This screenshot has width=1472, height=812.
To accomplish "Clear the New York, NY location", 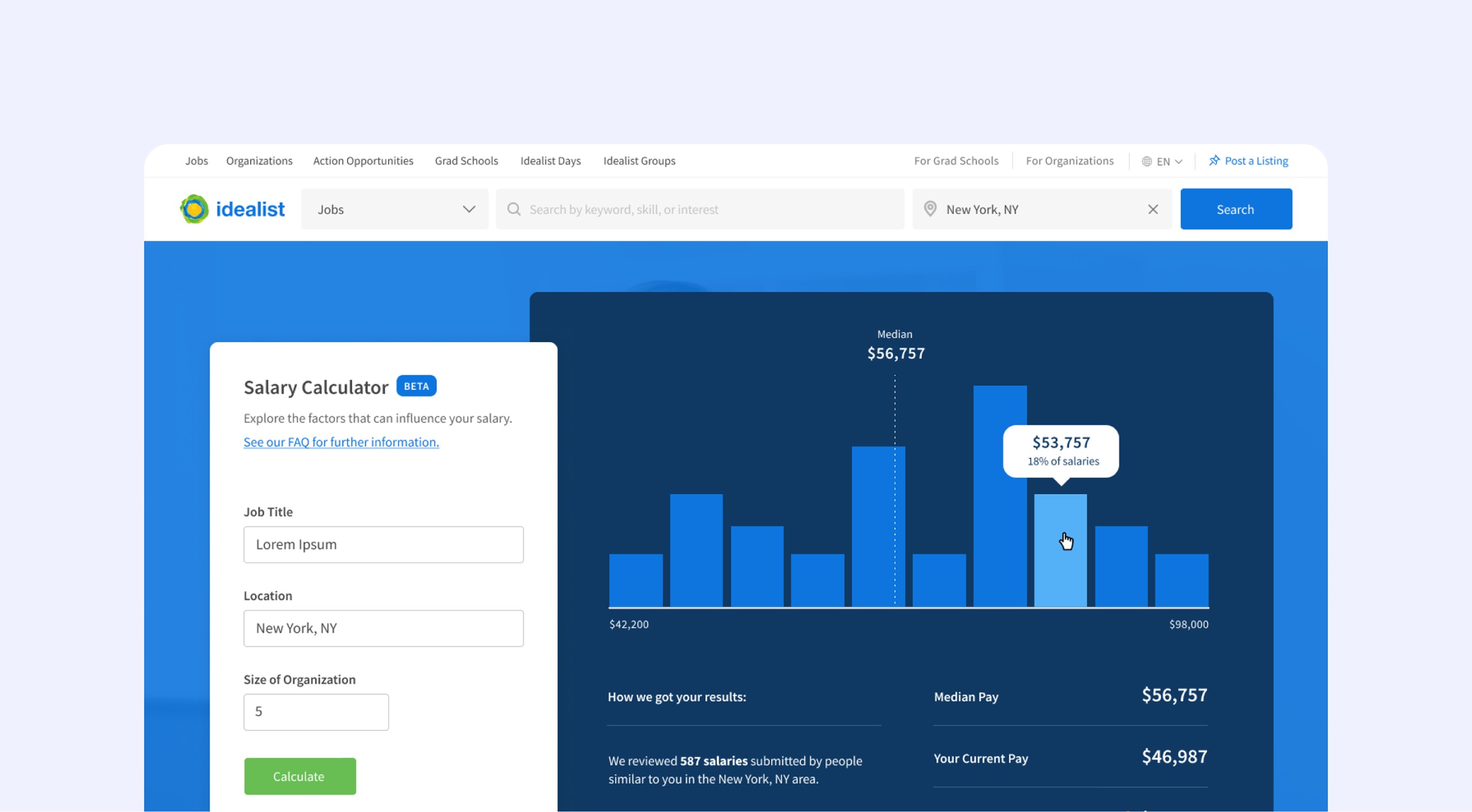I will (x=1153, y=209).
